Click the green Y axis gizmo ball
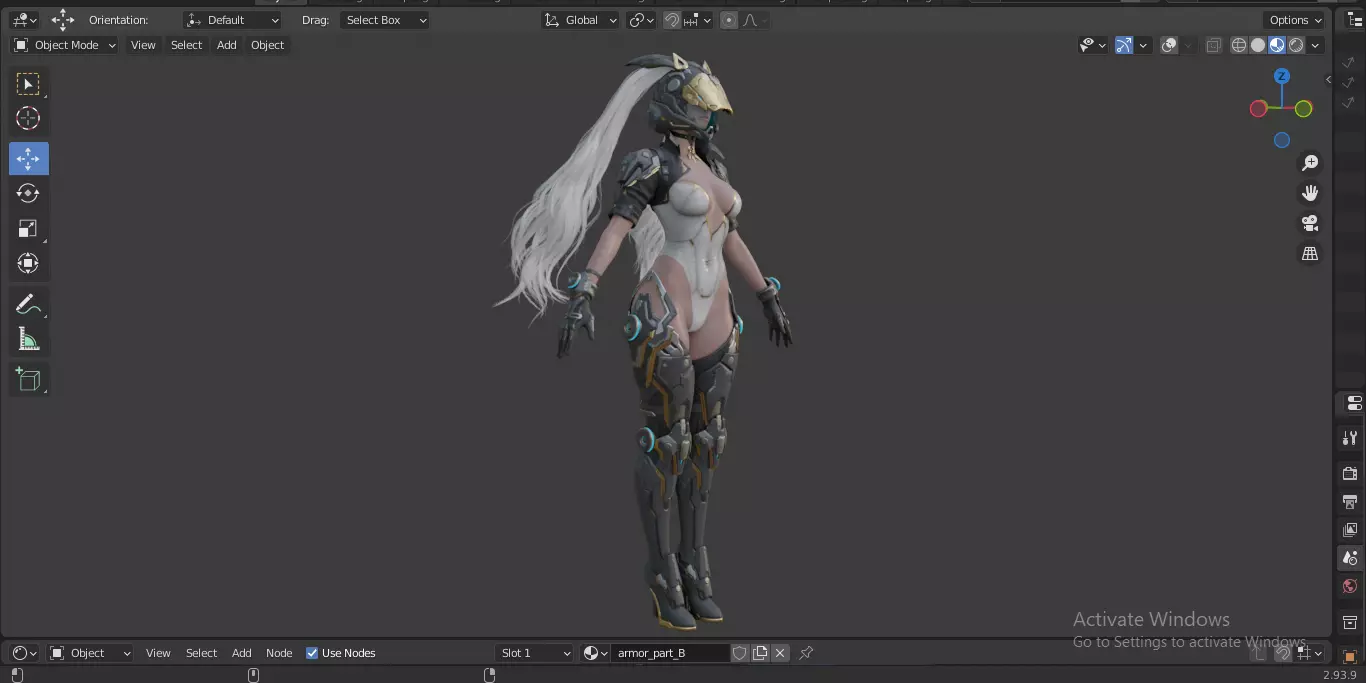This screenshot has width=1366, height=683. point(1304,108)
